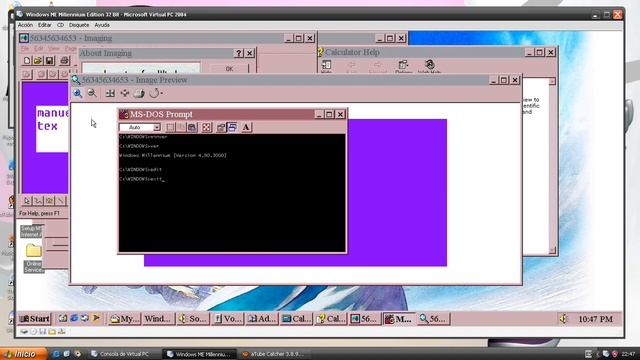
Task: Click the New document icon in Imaging toolbar
Action: click(x=27, y=61)
